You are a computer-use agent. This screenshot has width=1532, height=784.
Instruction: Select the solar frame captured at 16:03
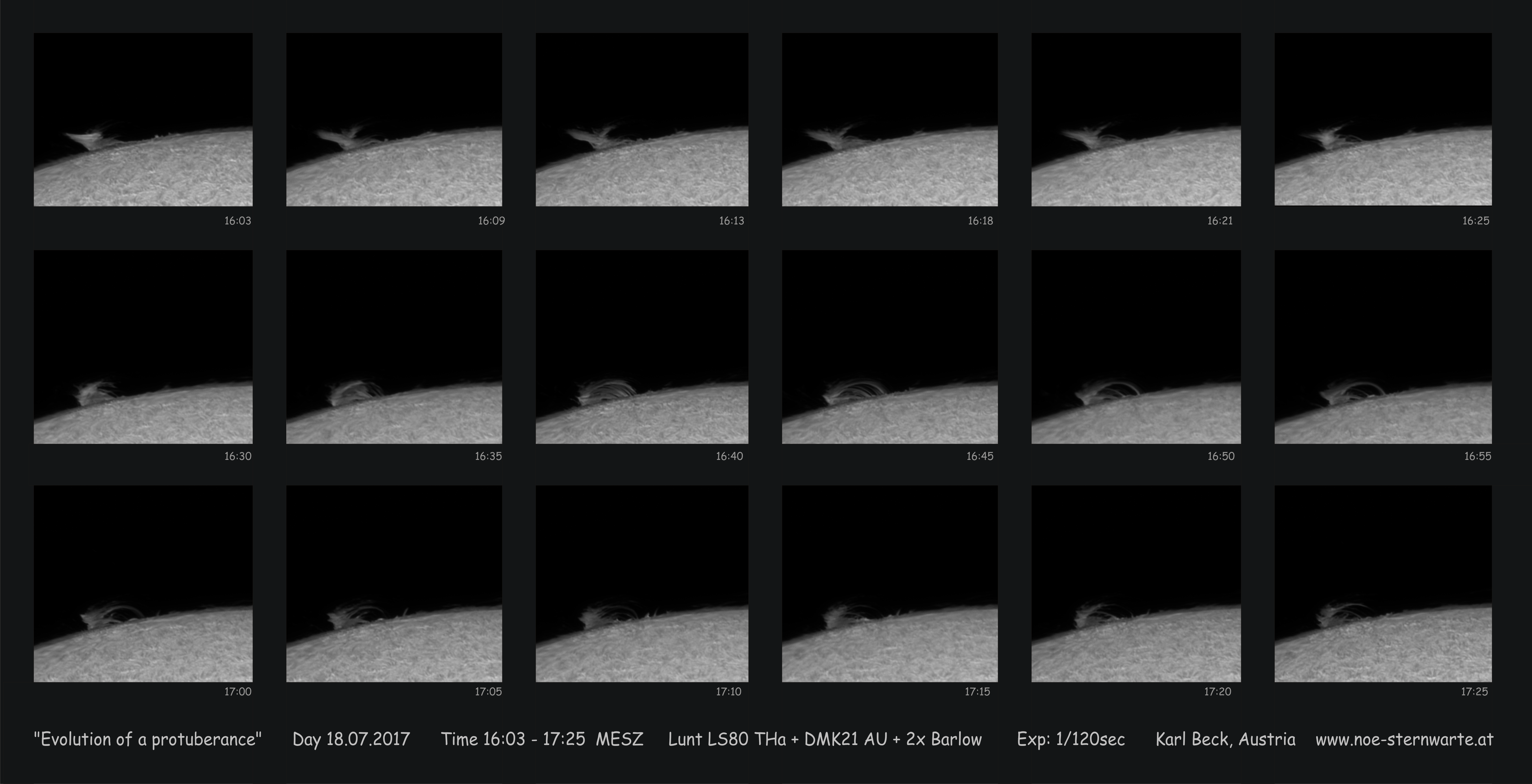143,119
